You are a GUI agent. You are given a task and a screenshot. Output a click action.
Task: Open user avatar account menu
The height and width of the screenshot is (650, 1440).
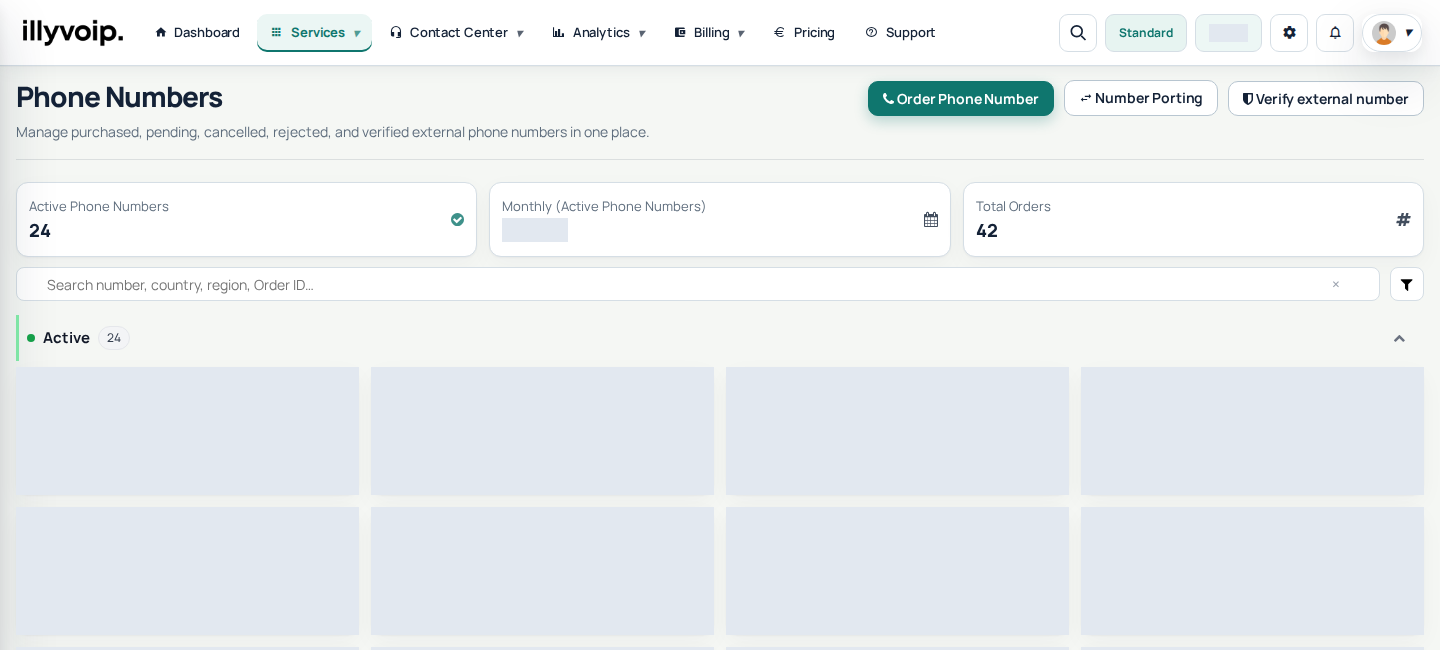pos(1392,33)
